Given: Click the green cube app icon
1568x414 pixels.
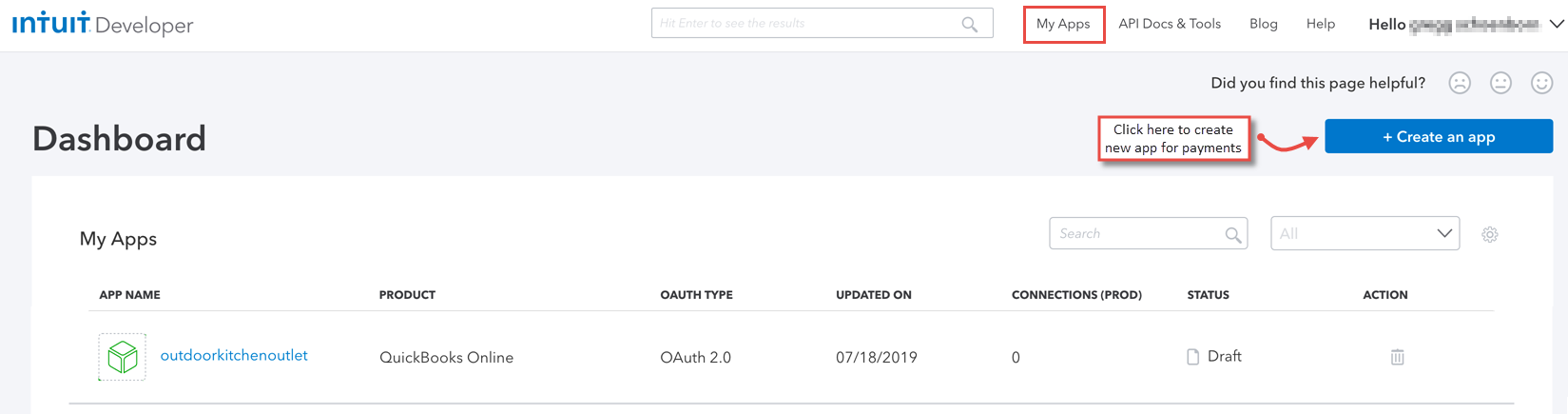Looking at the screenshot, I should (122, 357).
